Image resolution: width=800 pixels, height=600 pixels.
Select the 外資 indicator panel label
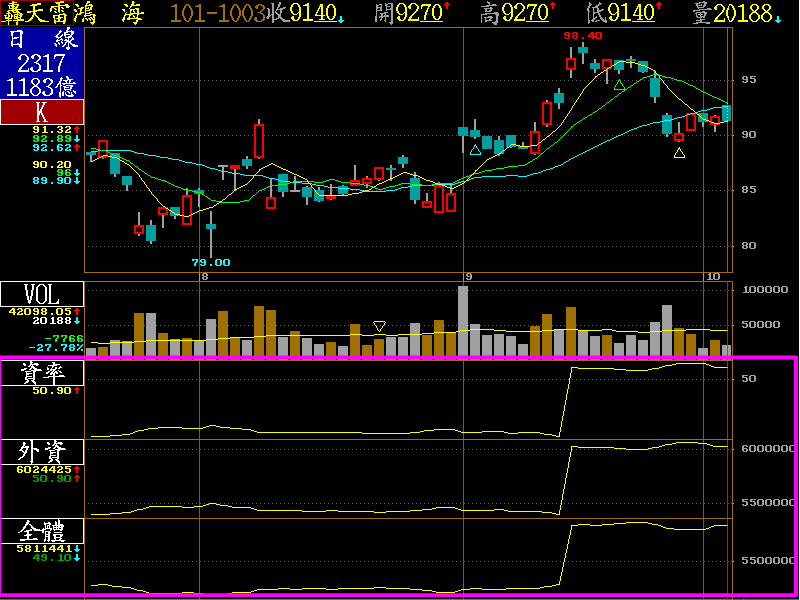click(42, 452)
